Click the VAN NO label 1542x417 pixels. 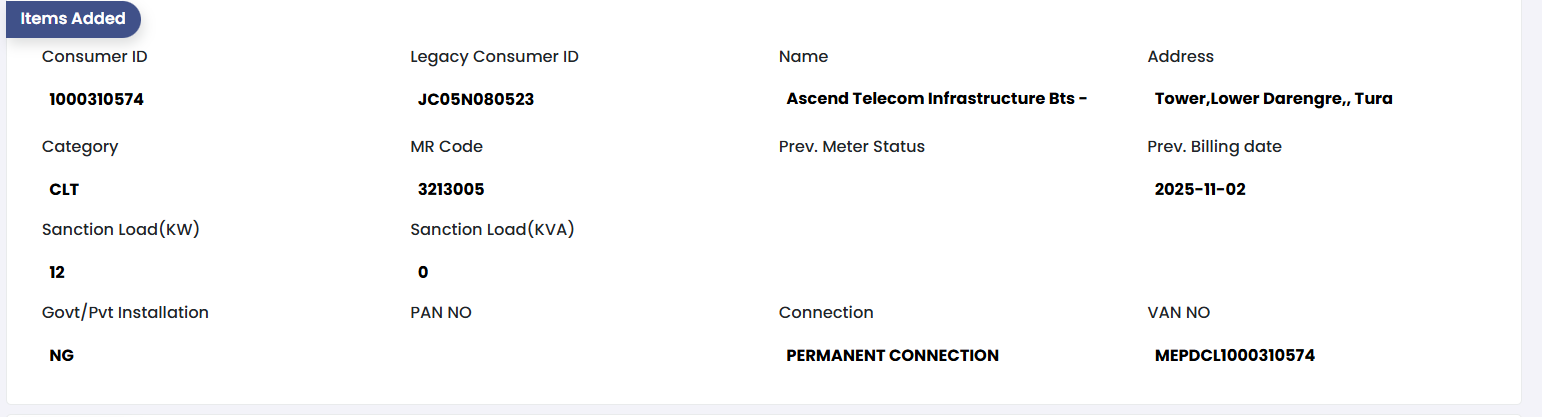pos(1178,313)
